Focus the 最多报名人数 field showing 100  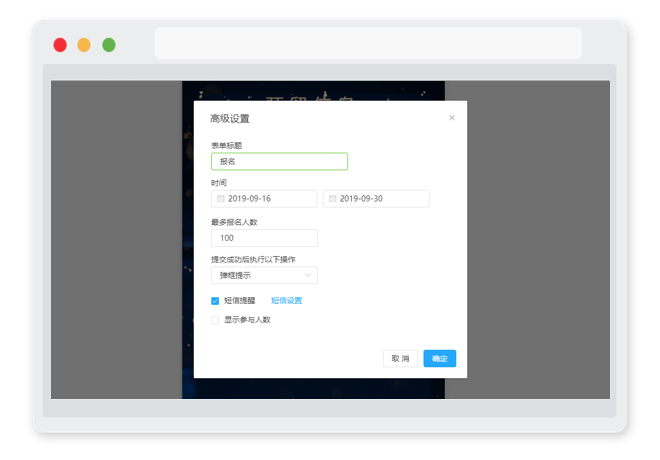click(264, 238)
